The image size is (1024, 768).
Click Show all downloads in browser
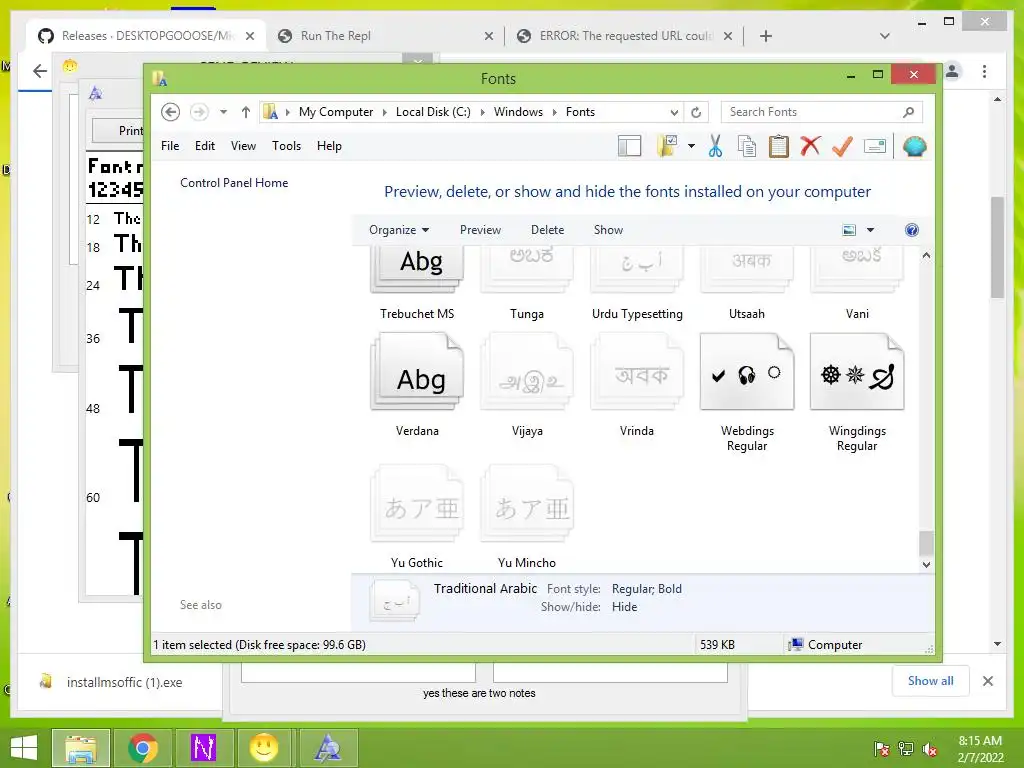point(931,681)
